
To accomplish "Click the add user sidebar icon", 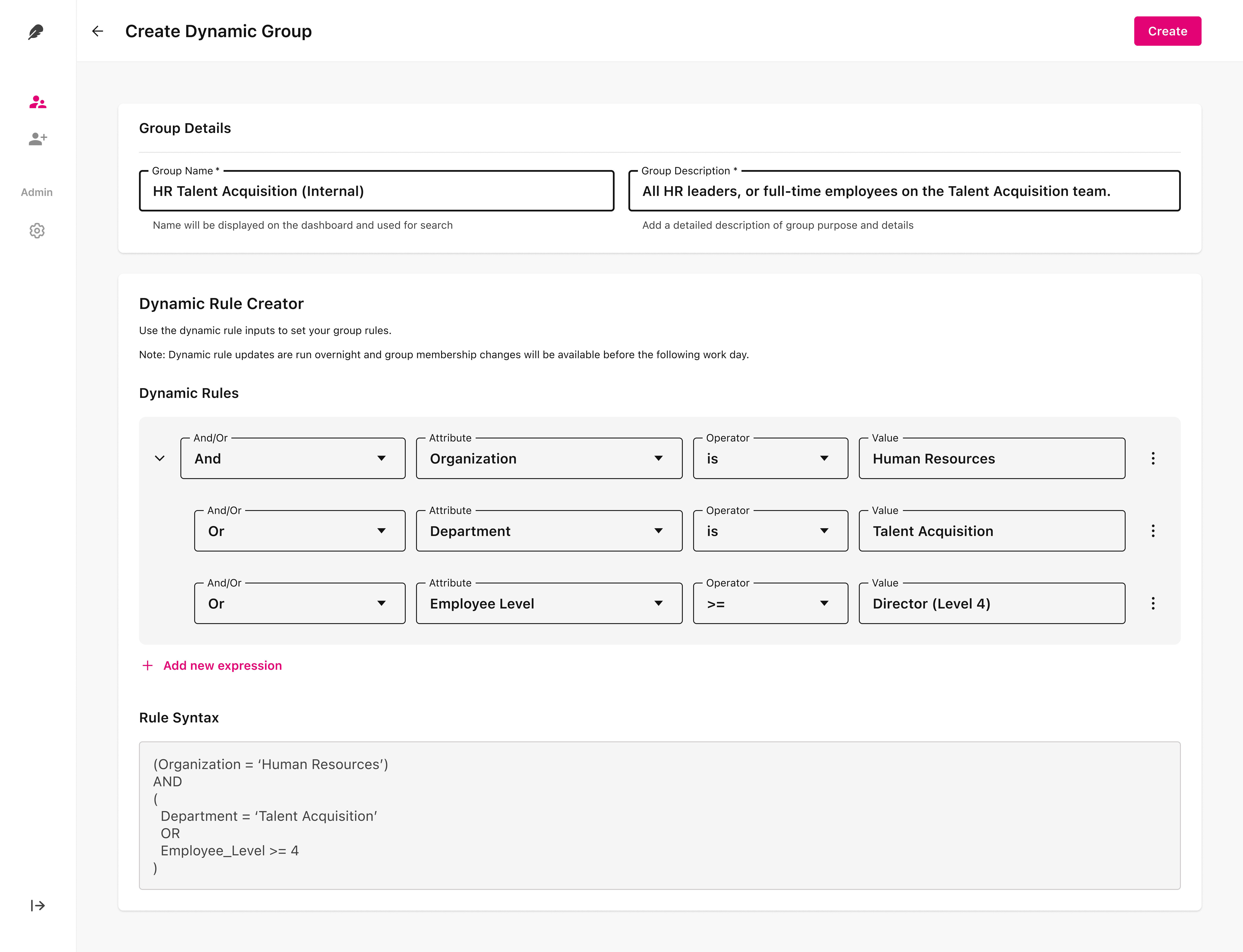I will pos(37,139).
